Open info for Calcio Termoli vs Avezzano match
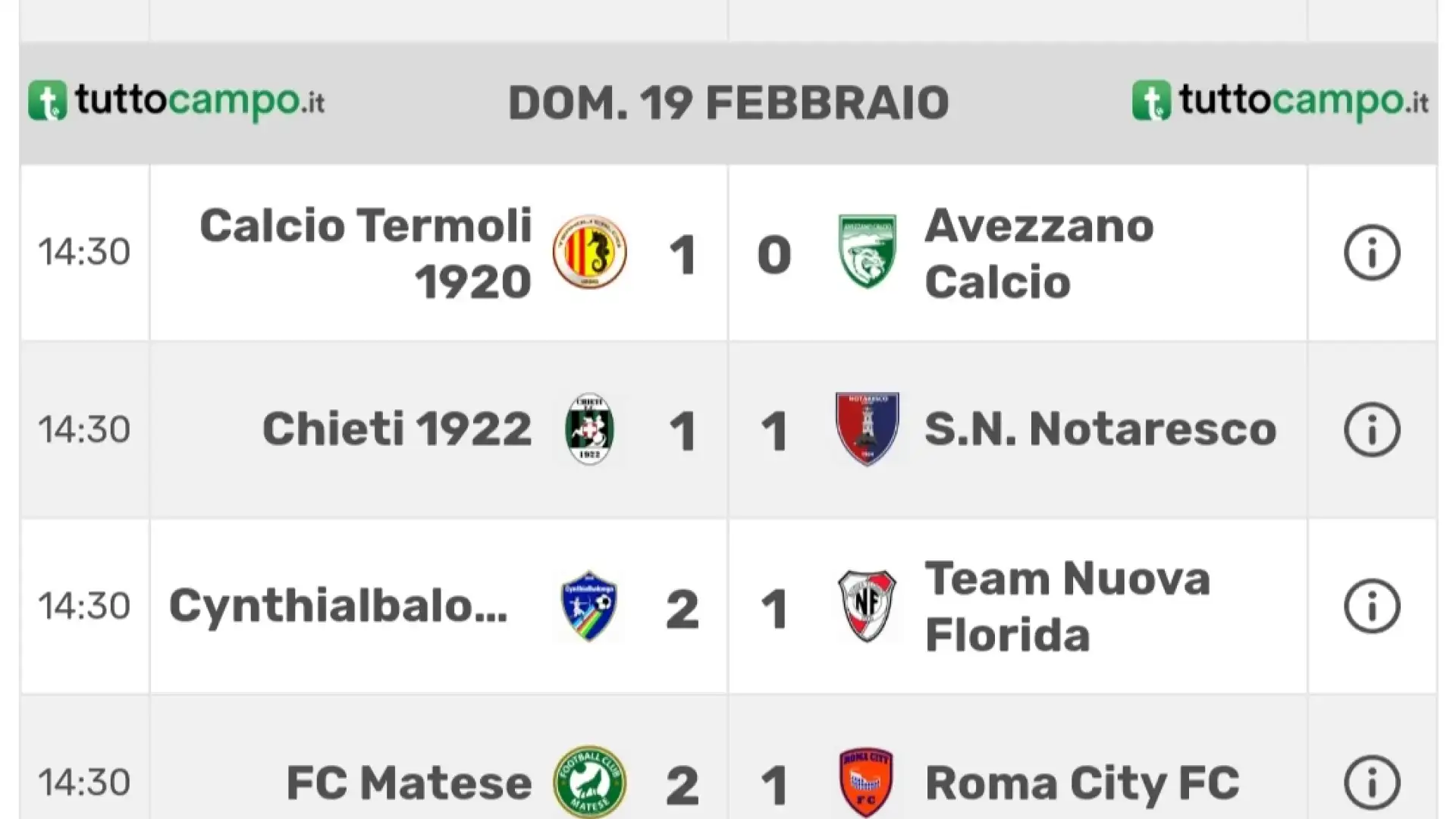 (x=1372, y=253)
